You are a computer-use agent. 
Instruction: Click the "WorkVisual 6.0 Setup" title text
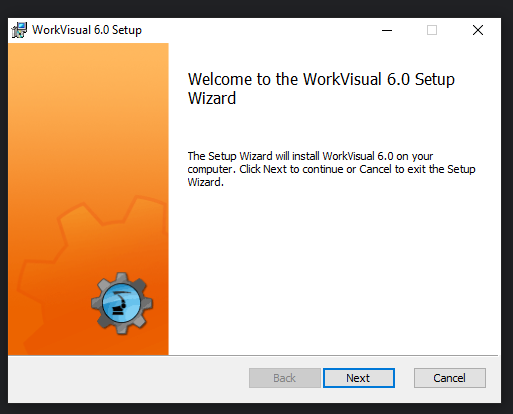(x=87, y=30)
